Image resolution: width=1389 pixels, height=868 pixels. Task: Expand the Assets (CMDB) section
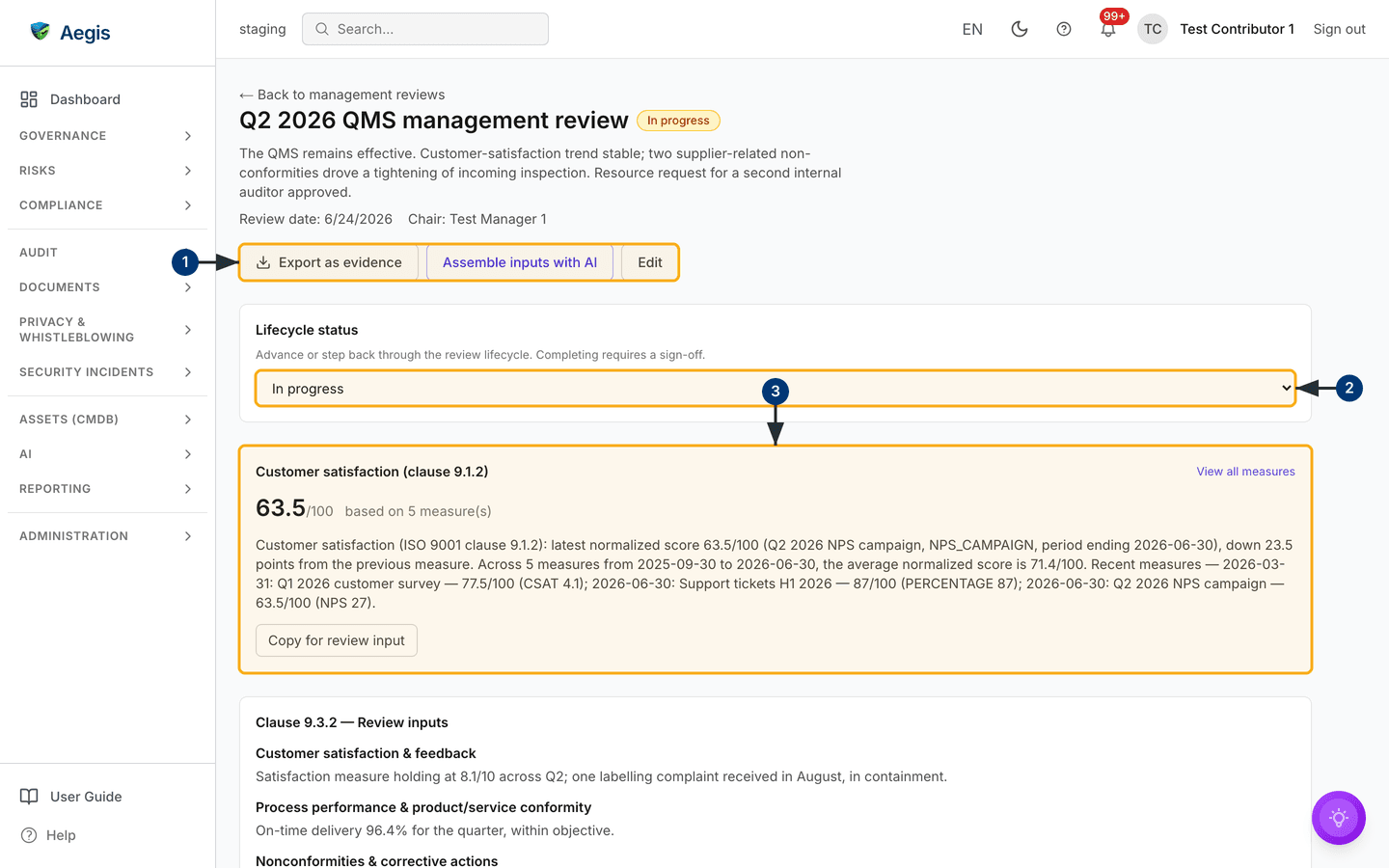pyautogui.click(x=107, y=420)
